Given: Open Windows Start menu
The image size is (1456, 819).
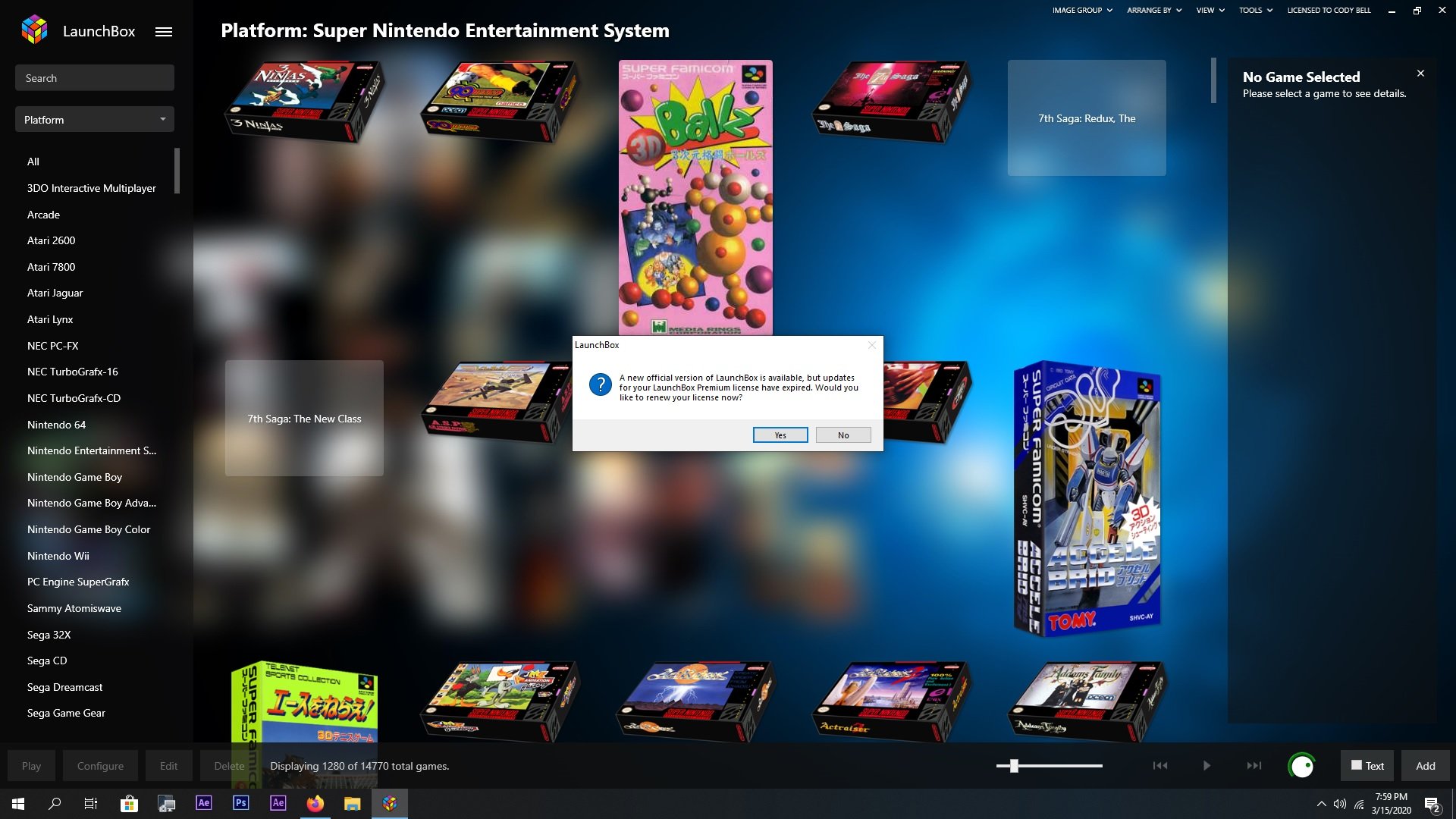Looking at the screenshot, I should pyautogui.click(x=18, y=804).
